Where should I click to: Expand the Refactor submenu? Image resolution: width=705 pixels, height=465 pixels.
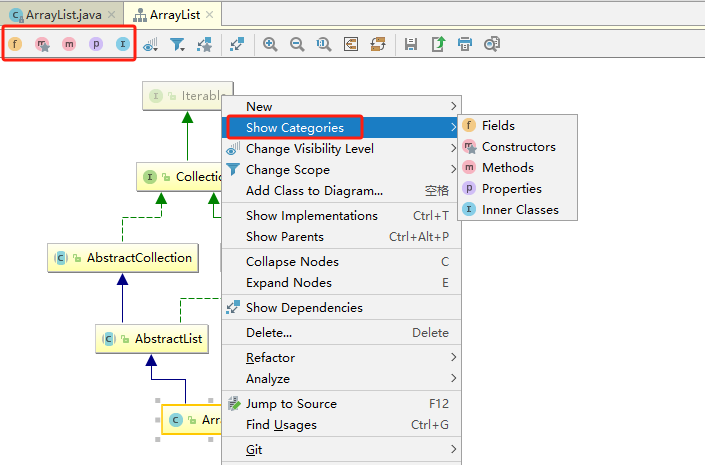point(342,358)
